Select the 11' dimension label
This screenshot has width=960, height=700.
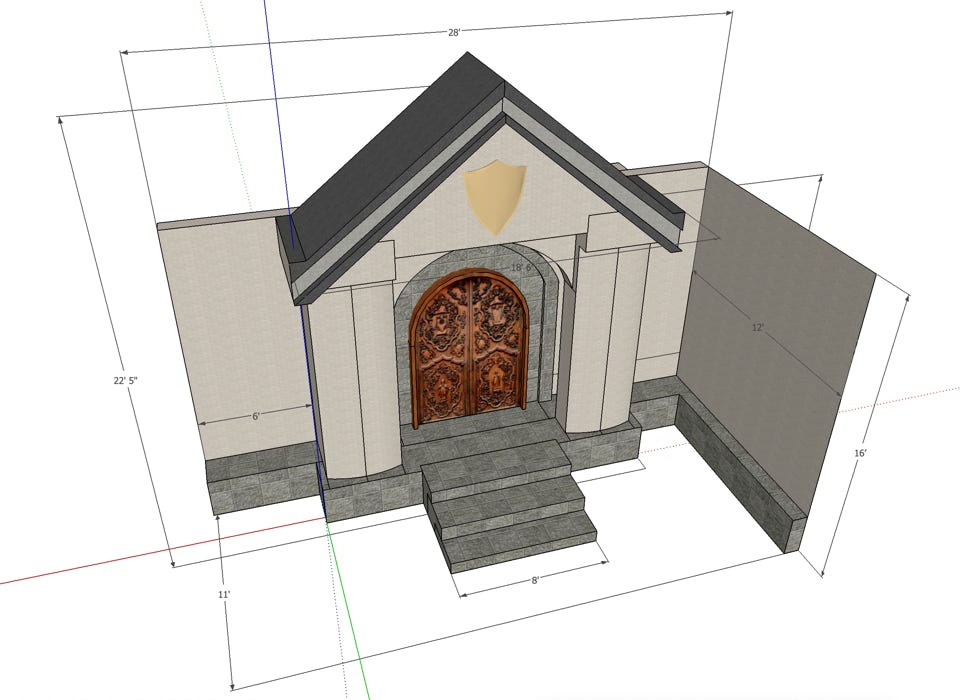coord(224,595)
